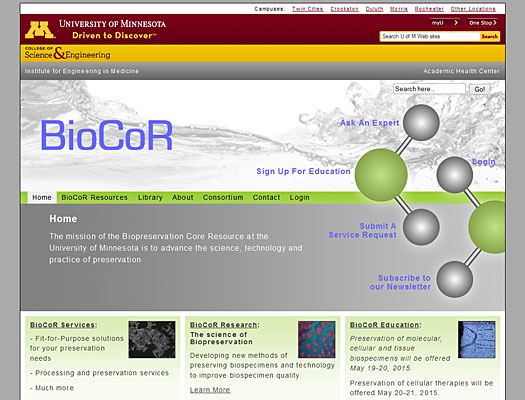Open the Morris campus link
The image size is (525, 400).
coord(399,9)
